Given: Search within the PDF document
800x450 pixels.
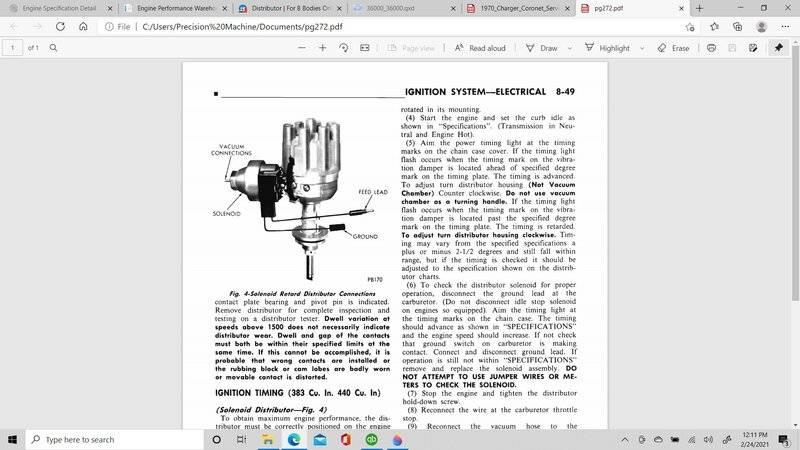Looking at the screenshot, I should (x=54, y=47).
